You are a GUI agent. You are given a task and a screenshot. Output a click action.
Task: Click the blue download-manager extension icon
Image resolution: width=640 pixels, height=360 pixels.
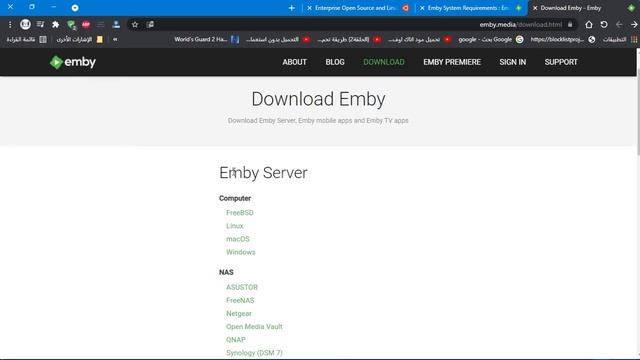(116, 24)
